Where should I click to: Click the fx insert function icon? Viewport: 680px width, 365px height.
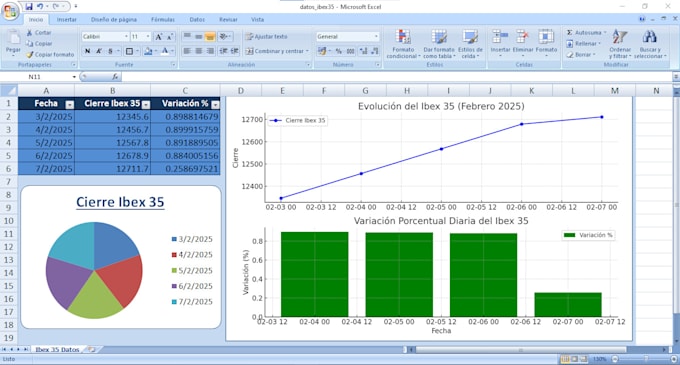[x=115, y=77]
